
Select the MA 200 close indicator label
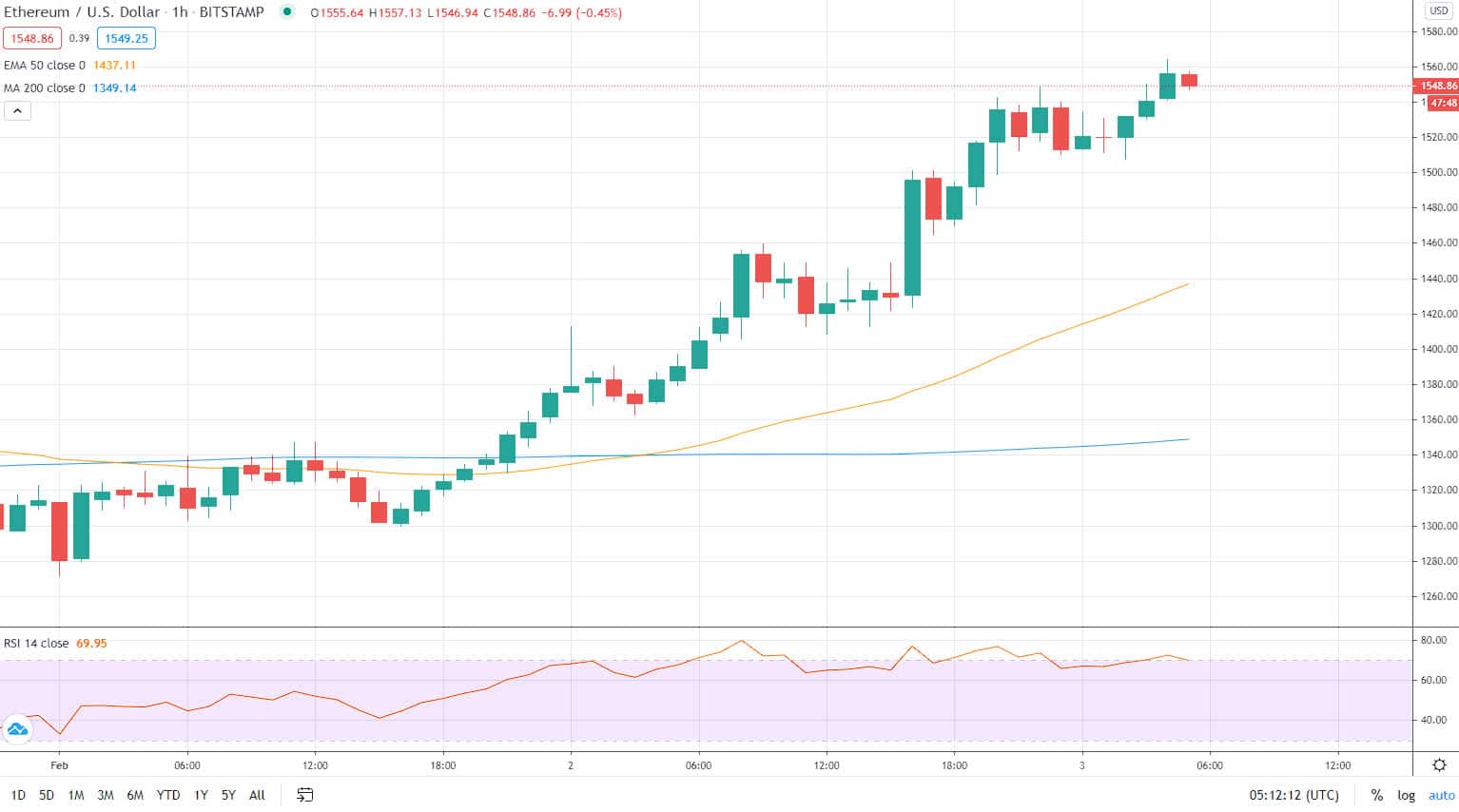tap(45, 87)
